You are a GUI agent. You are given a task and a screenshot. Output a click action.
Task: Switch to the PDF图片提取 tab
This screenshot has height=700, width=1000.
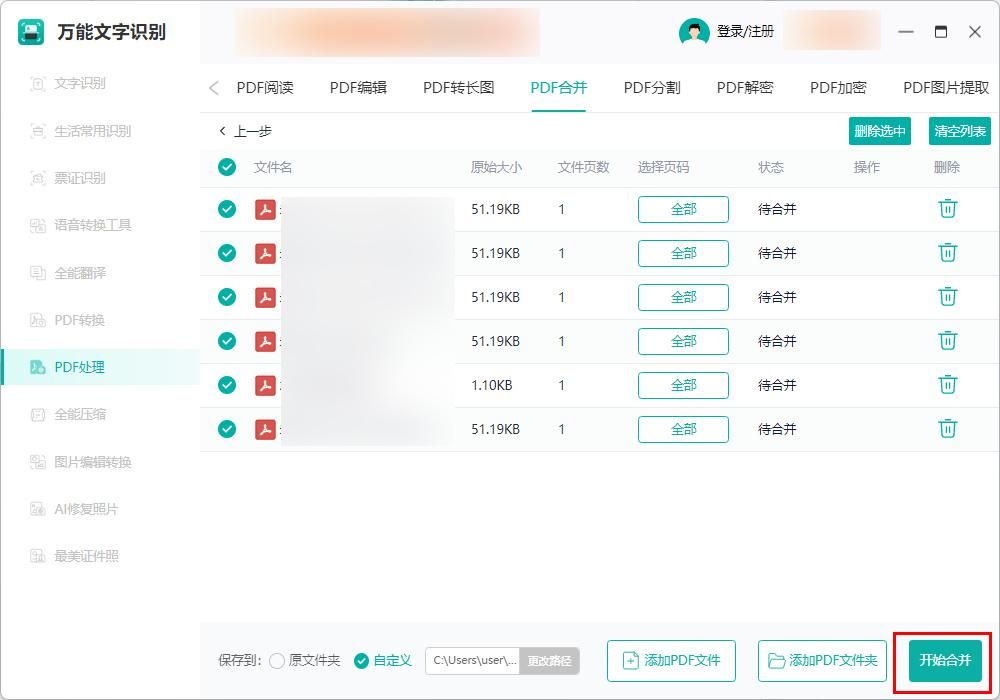point(946,87)
